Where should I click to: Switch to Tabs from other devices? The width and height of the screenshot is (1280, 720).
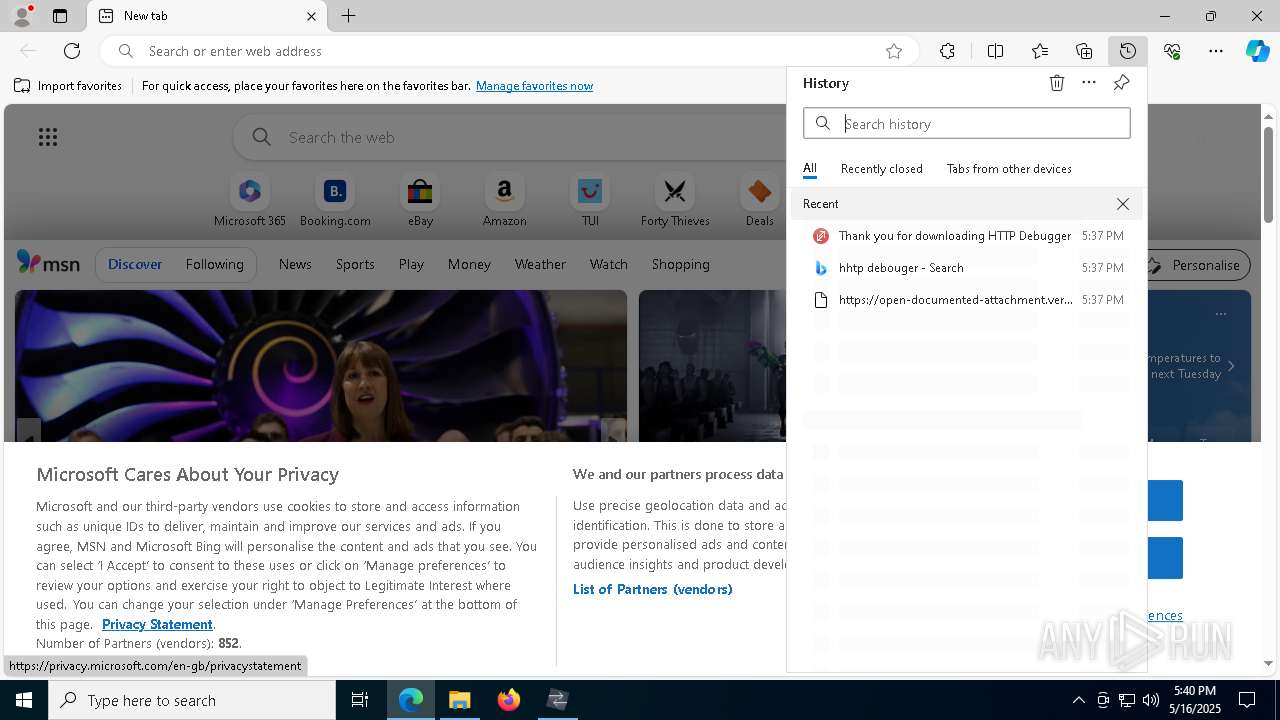(x=1009, y=169)
